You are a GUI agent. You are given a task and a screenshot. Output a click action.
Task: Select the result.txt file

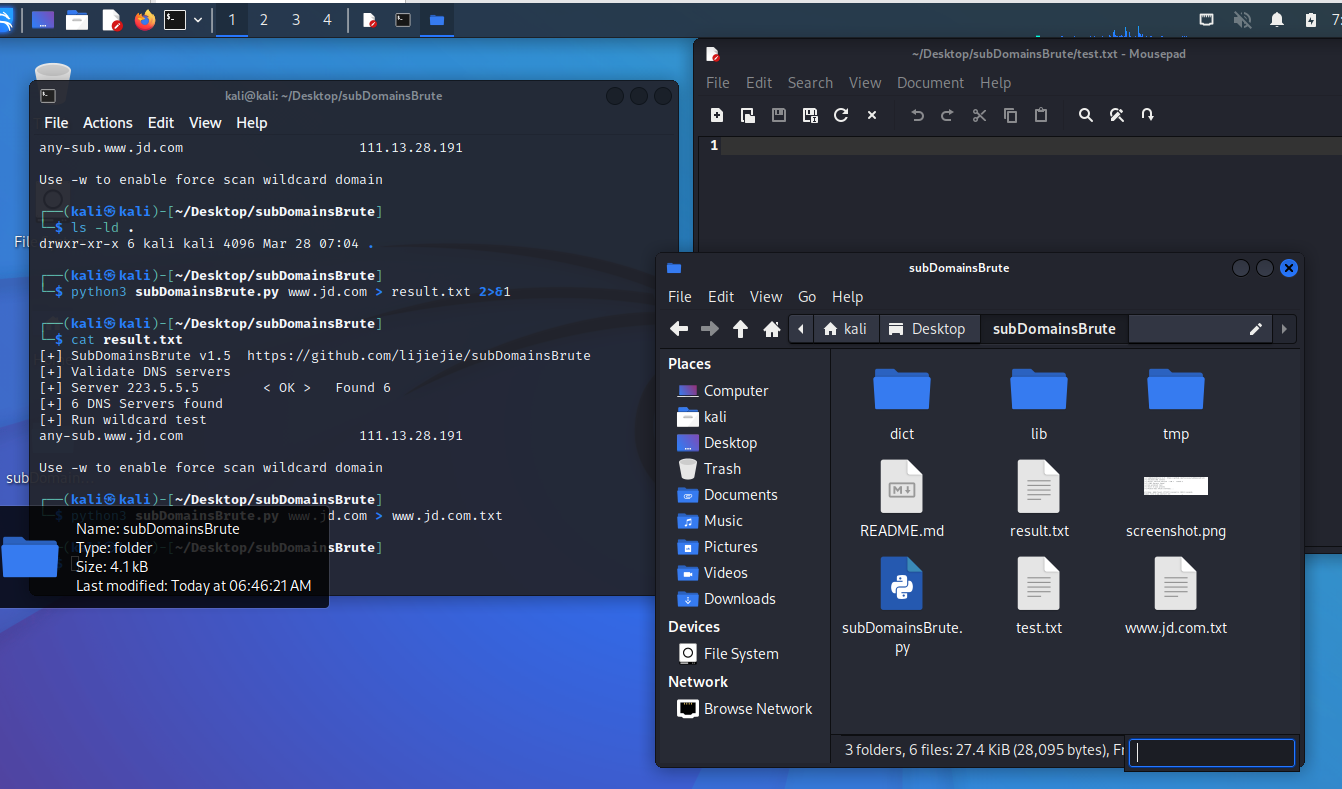pos(1039,486)
